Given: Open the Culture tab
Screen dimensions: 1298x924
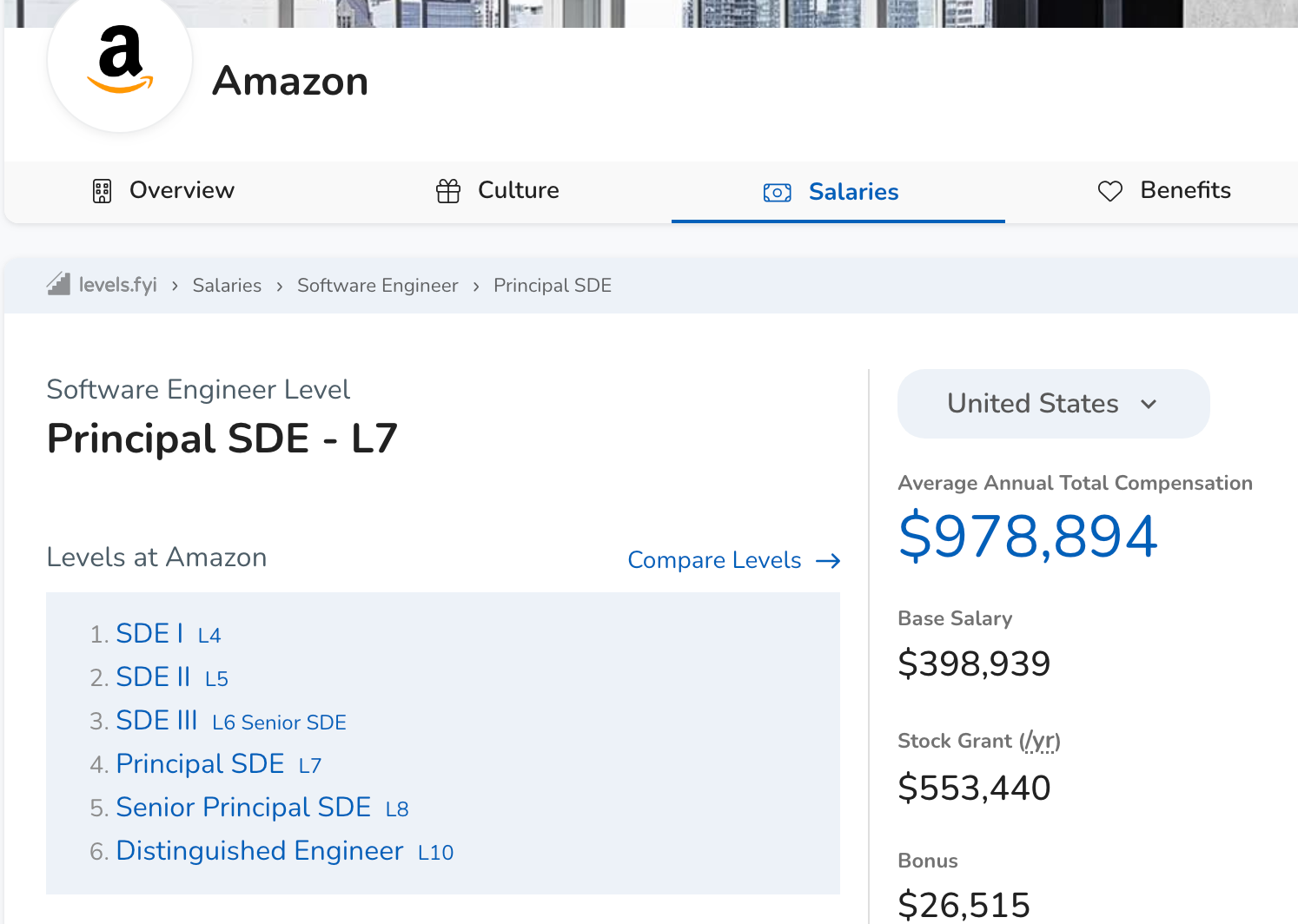Looking at the screenshot, I should [518, 190].
